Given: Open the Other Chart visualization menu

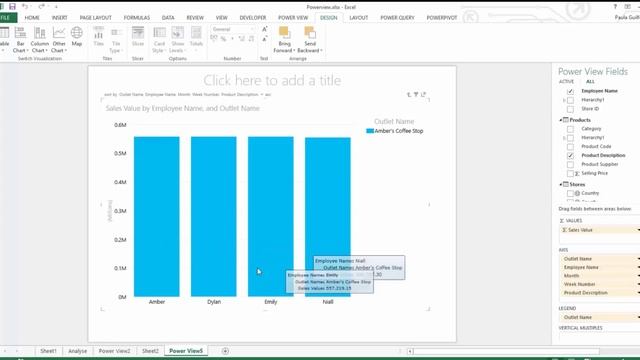Looking at the screenshot, I should pos(59,40).
